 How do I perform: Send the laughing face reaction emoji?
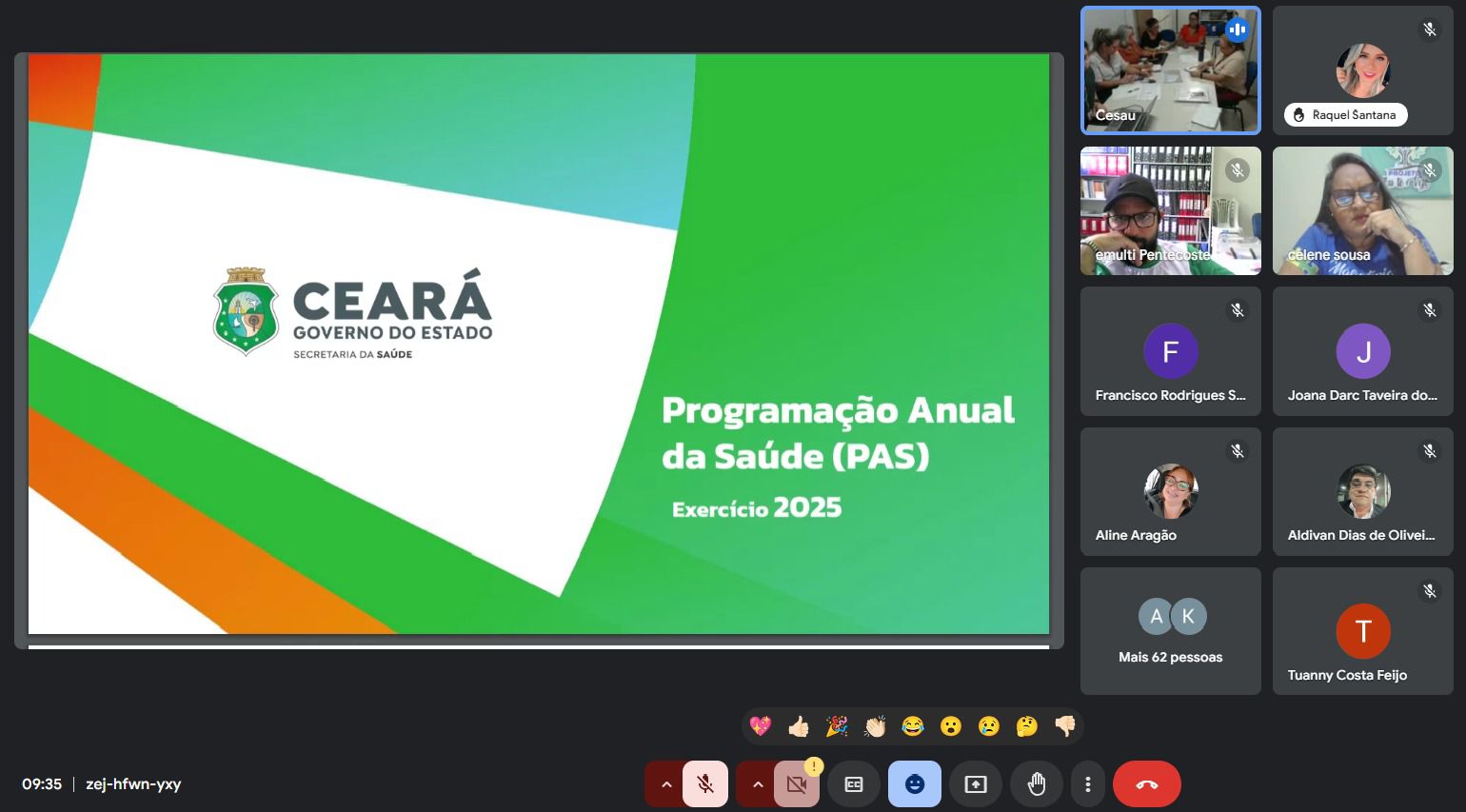[x=913, y=726]
